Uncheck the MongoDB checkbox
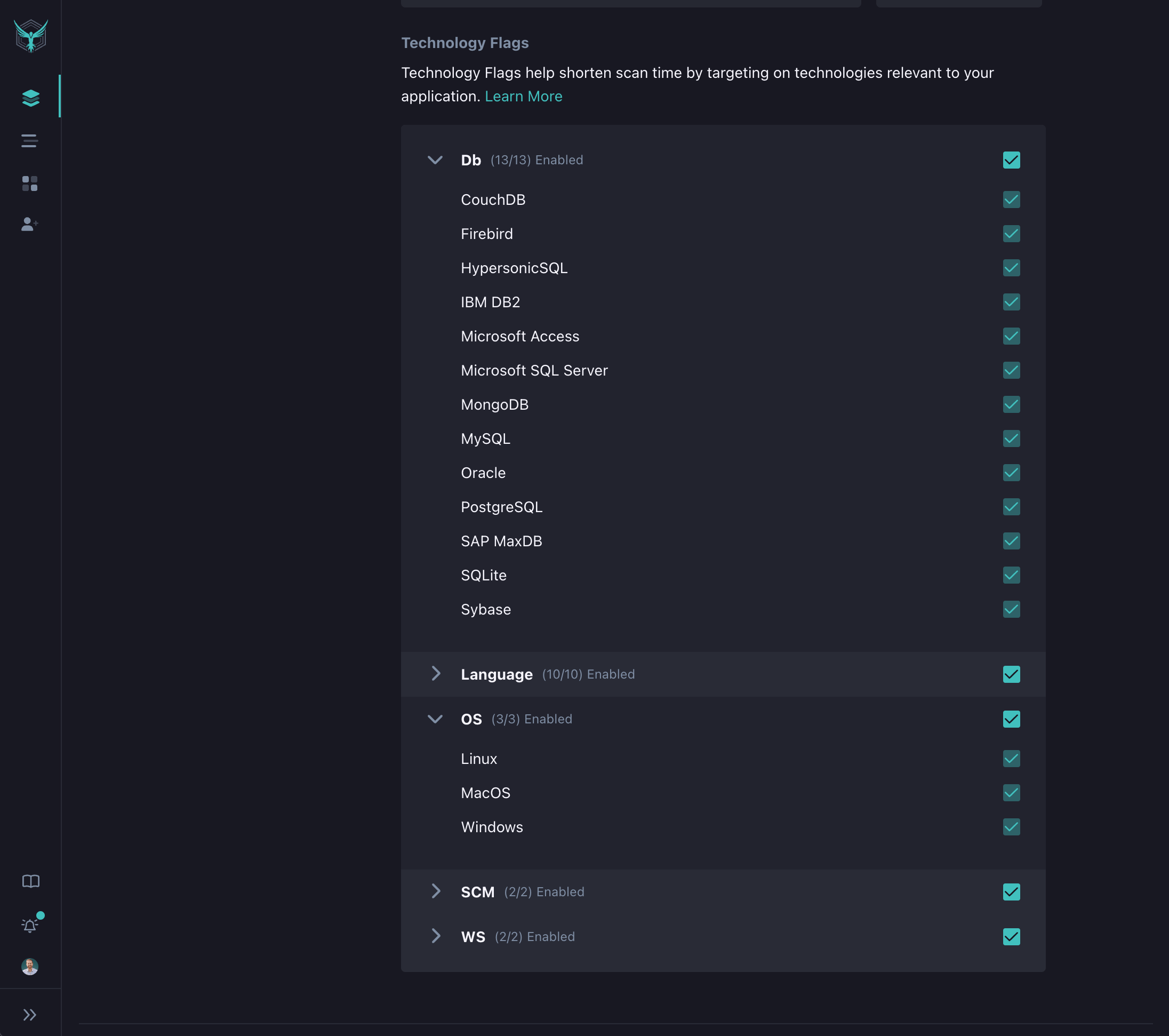The height and width of the screenshot is (1036, 1169). (1011, 404)
